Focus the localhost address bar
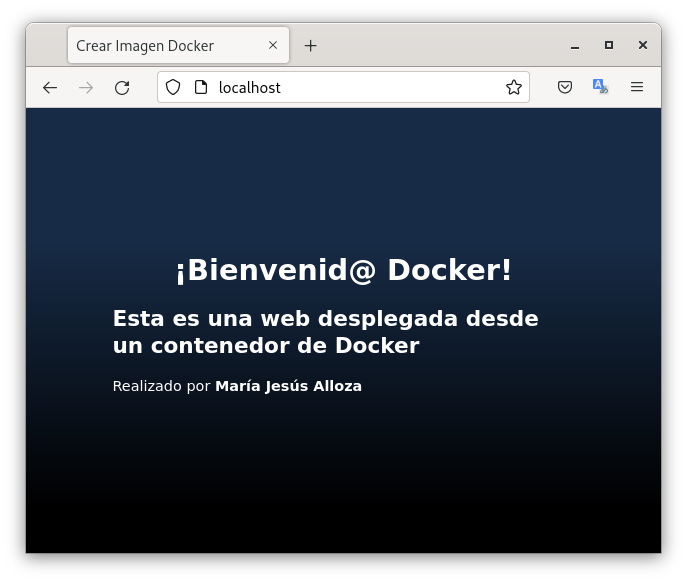The image size is (687, 582). (x=350, y=88)
